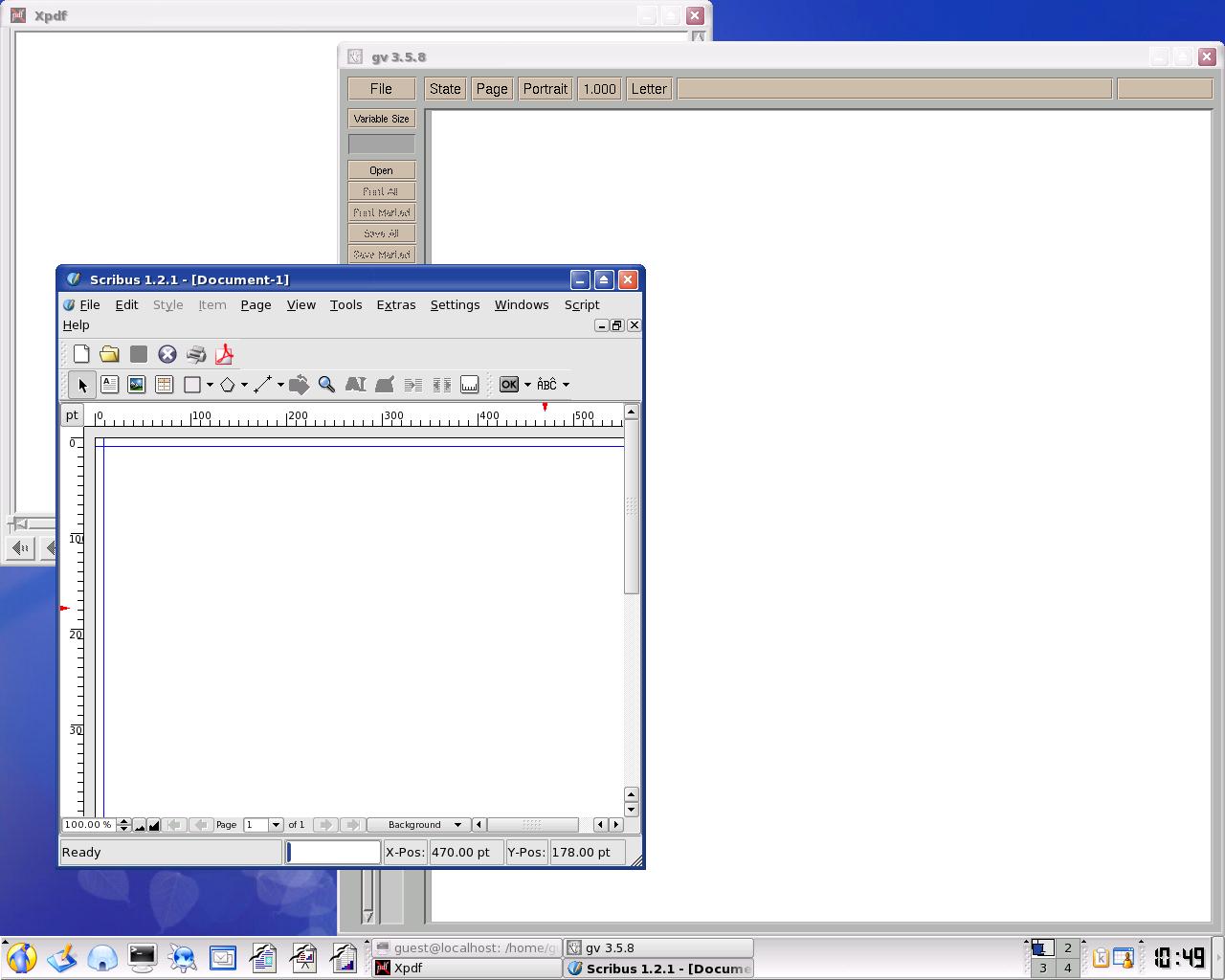1225x980 pixels.
Task: Open the Page menu in Scribus
Action: (256, 305)
